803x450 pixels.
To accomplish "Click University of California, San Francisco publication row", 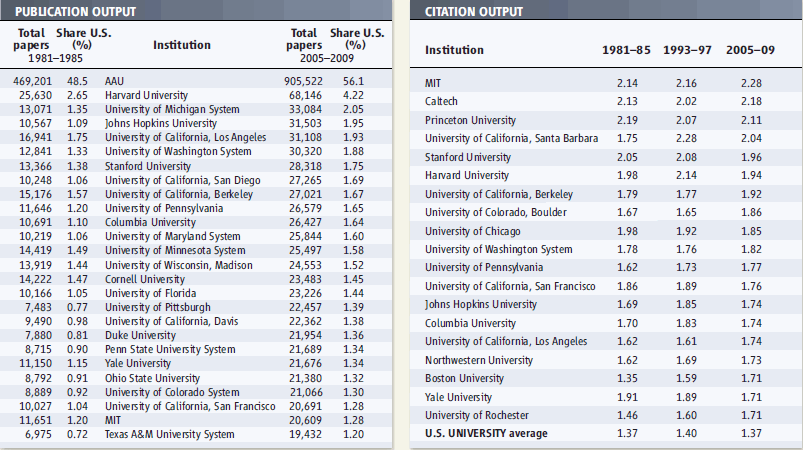I will point(190,406).
